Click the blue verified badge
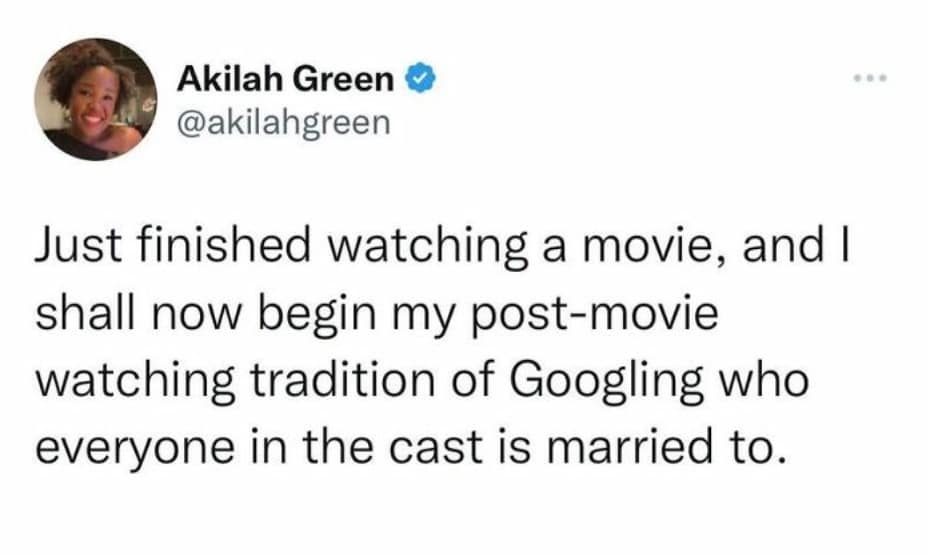The image size is (928, 554). tap(418, 77)
